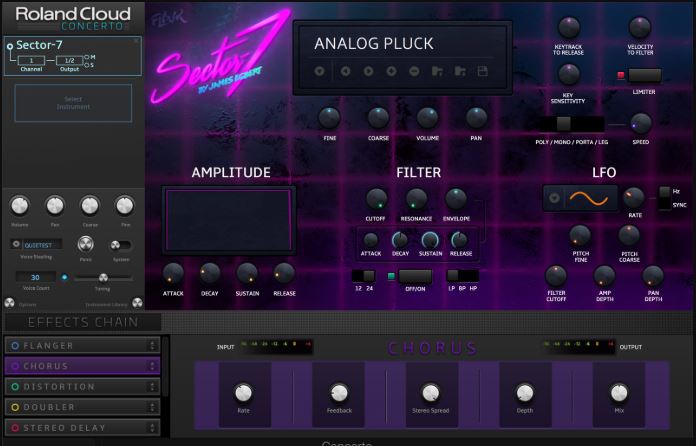The height and width of the screenshot is (446, 696).
Task: Click the LFO Pitch Fine knob
Action: (580, 236)
